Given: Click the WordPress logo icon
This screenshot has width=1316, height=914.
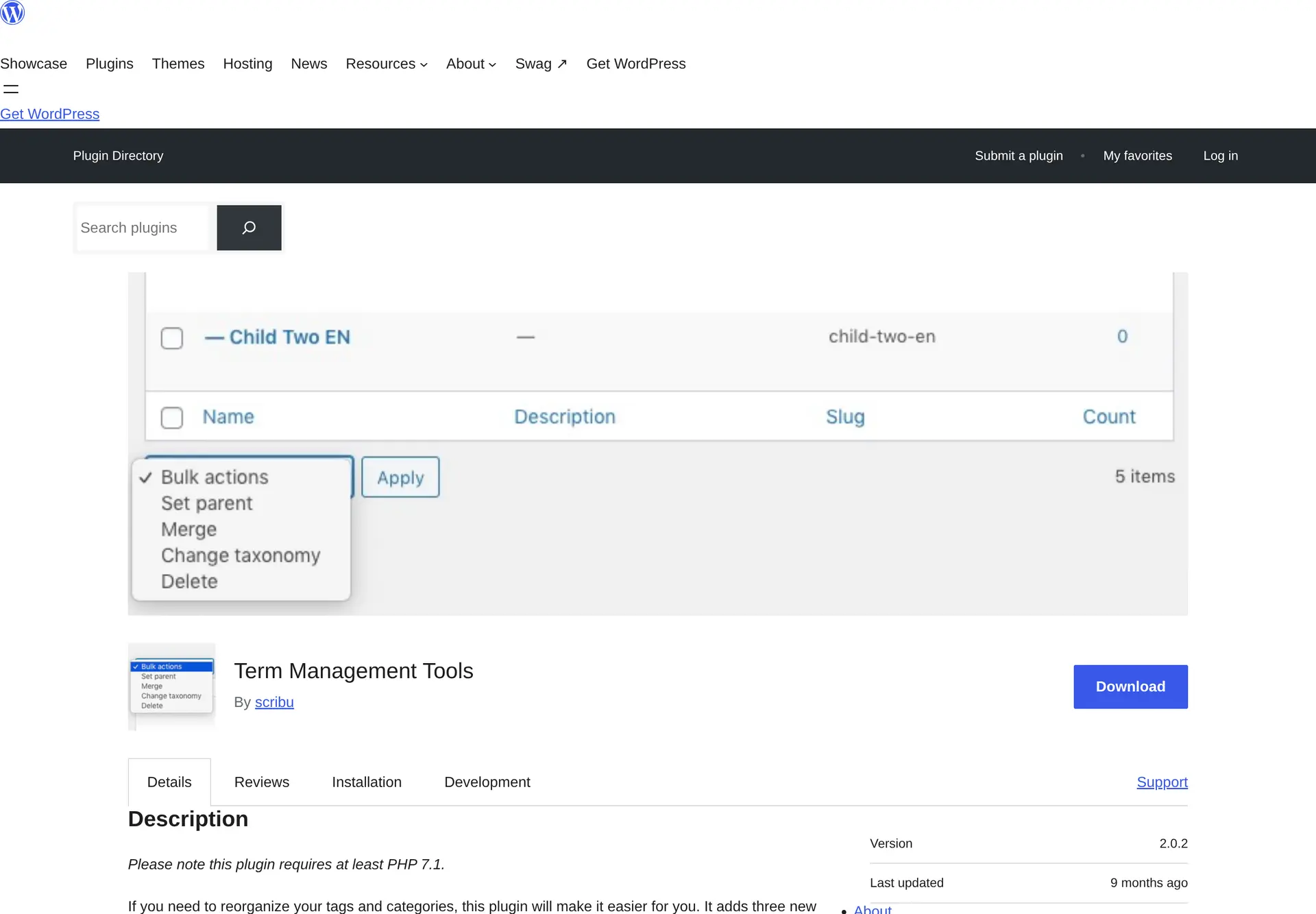Looking at the screenshot, I should click(x=12, y=12).
